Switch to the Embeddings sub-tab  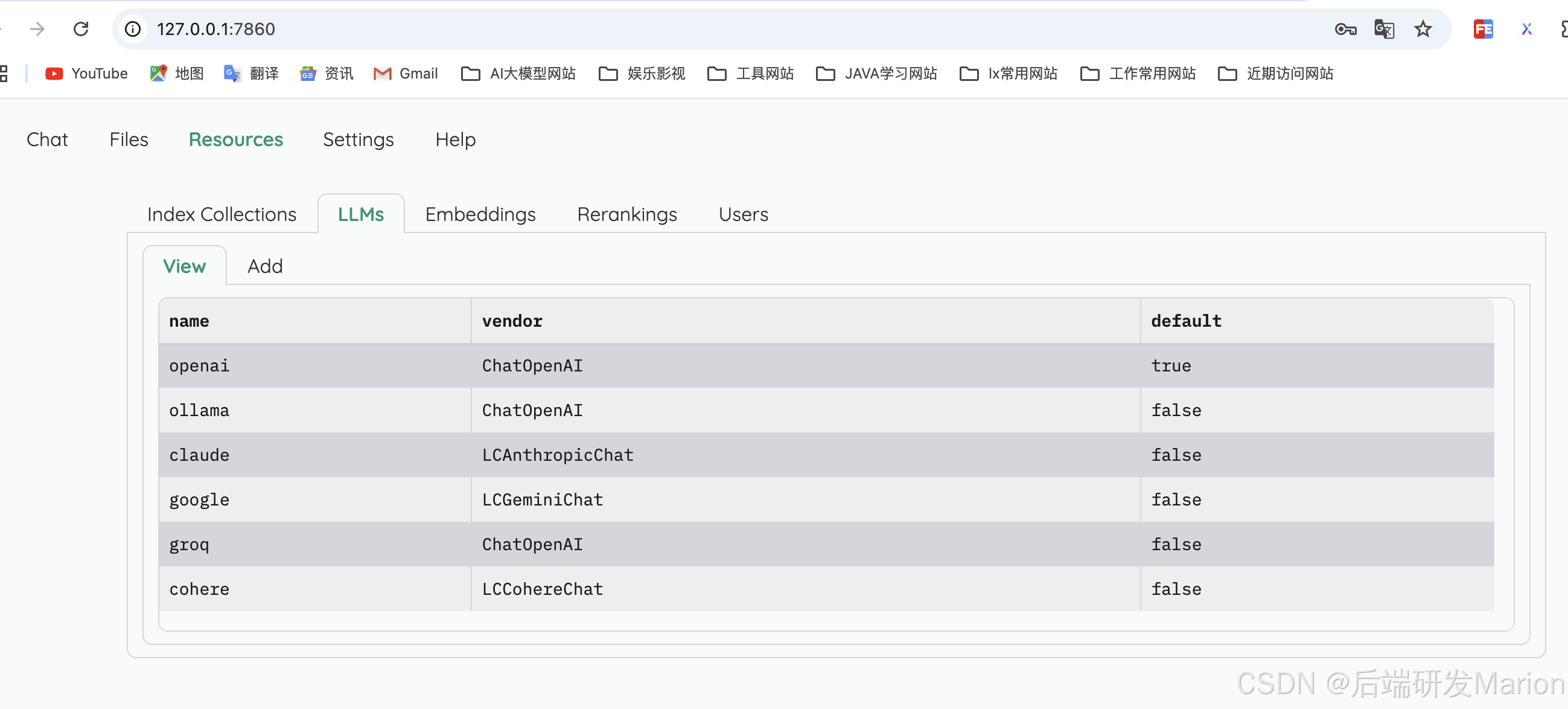coord(480,214)
